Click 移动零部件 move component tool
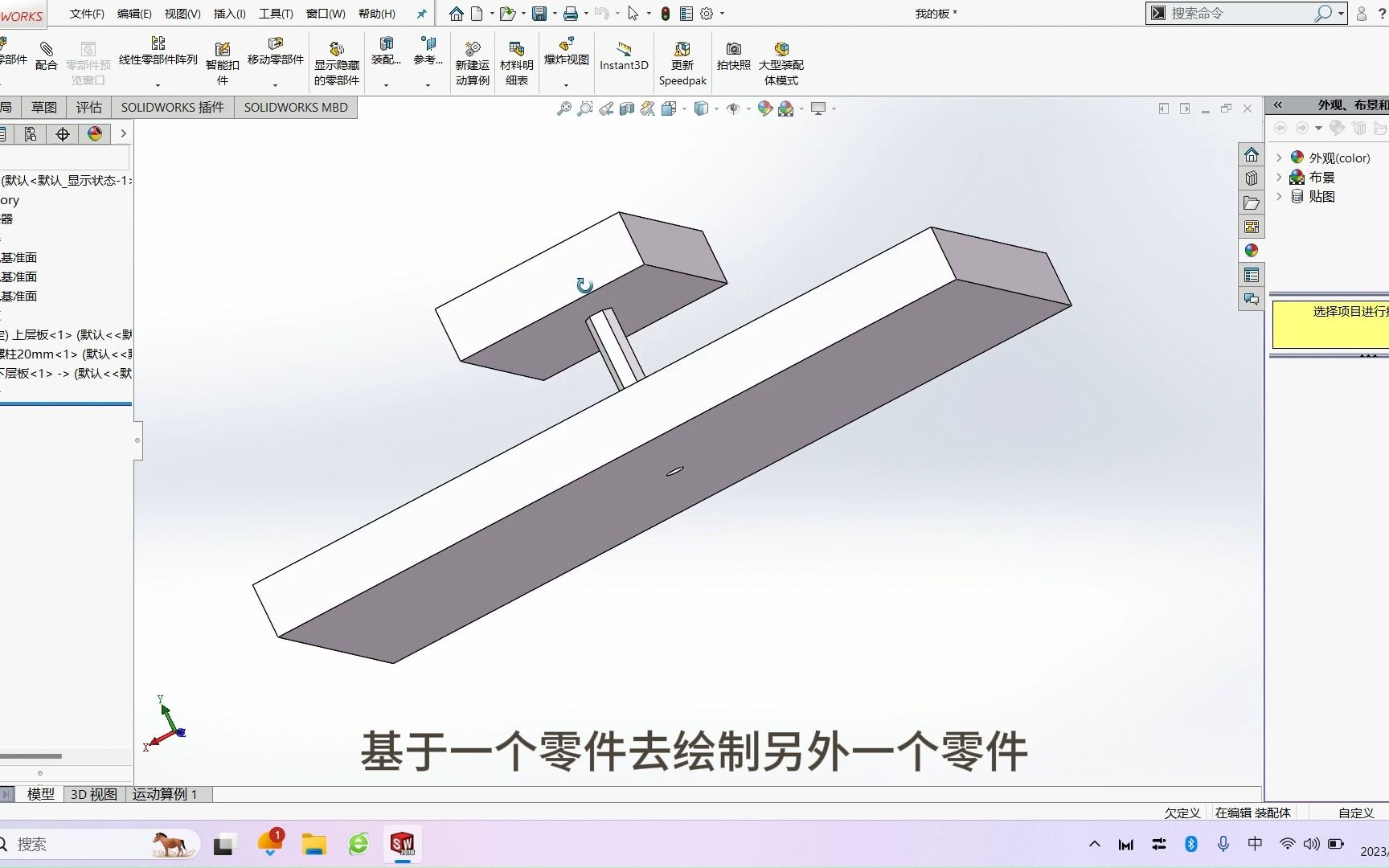1389x868 pixels. (x=276, y=51)
